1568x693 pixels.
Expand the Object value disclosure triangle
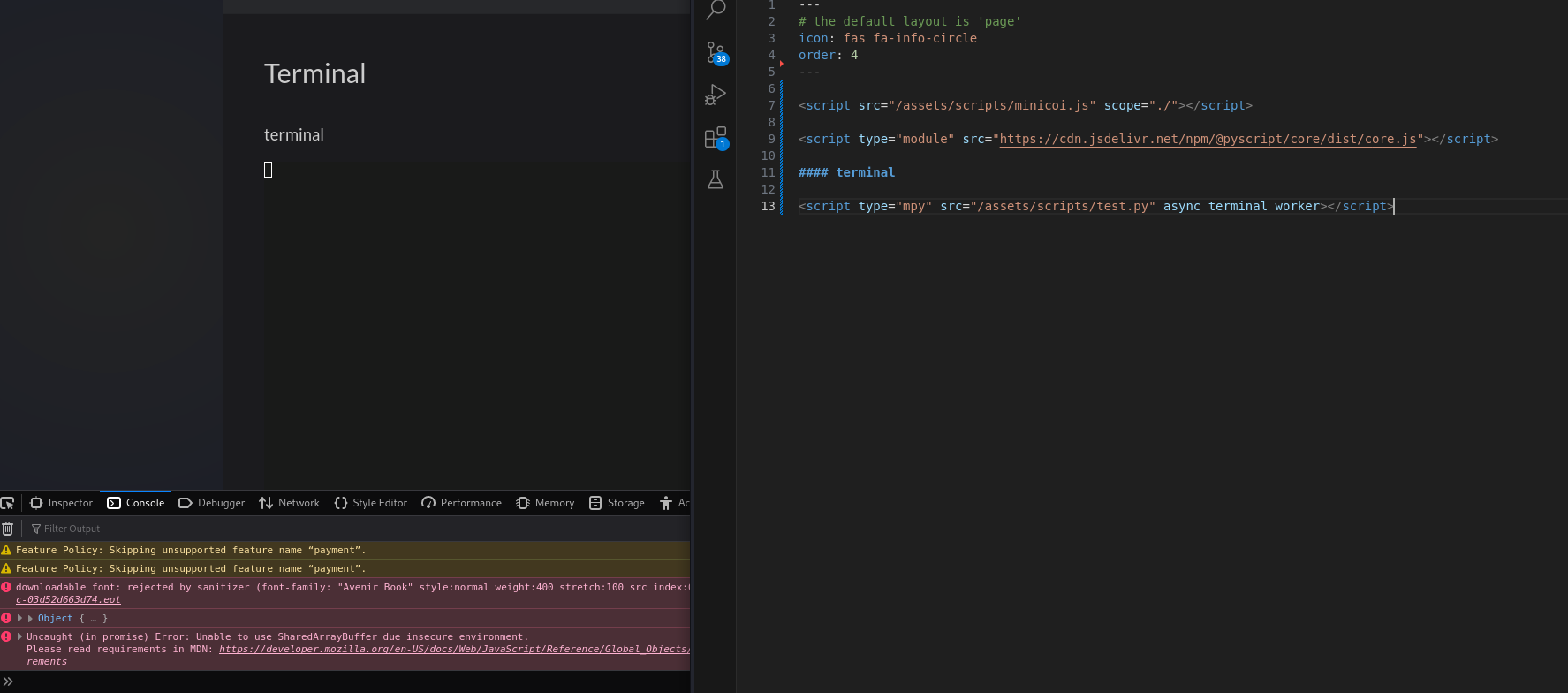pos(30,619)
